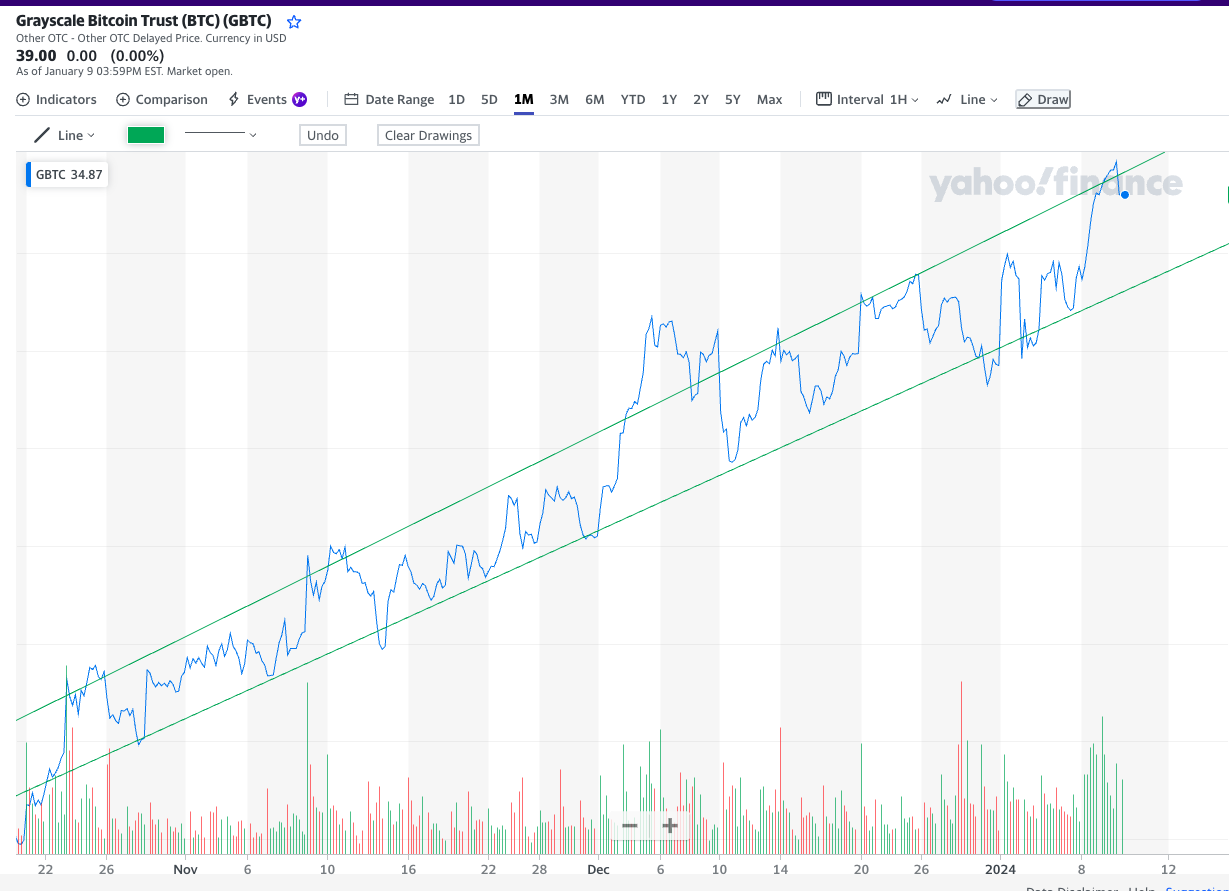Zoom out with the minus button
The image size is (1229, 891).
click(x=630, y=825)
